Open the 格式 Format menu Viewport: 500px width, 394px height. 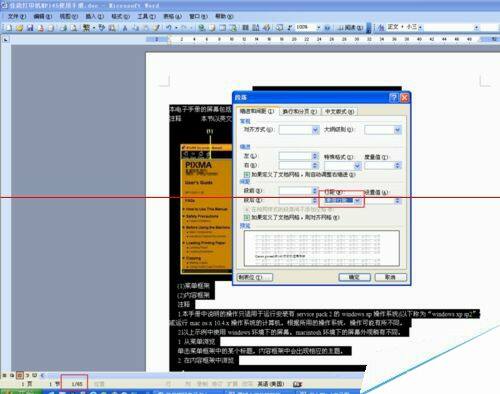point(120,16)
